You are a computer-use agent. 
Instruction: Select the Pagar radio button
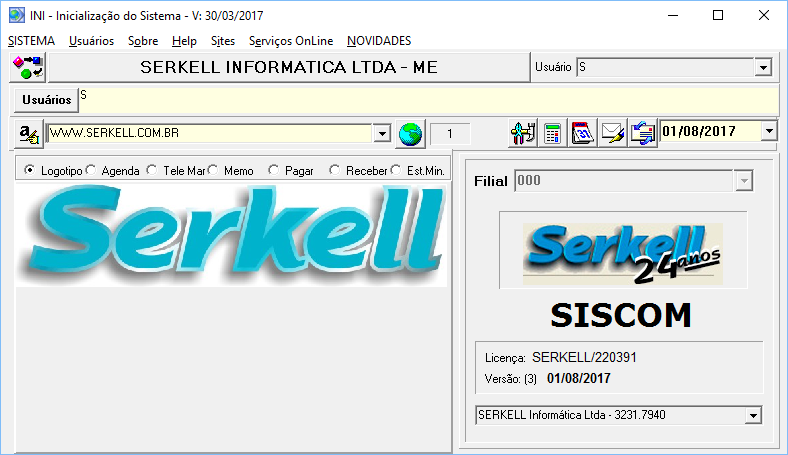(x=273, y=170)
